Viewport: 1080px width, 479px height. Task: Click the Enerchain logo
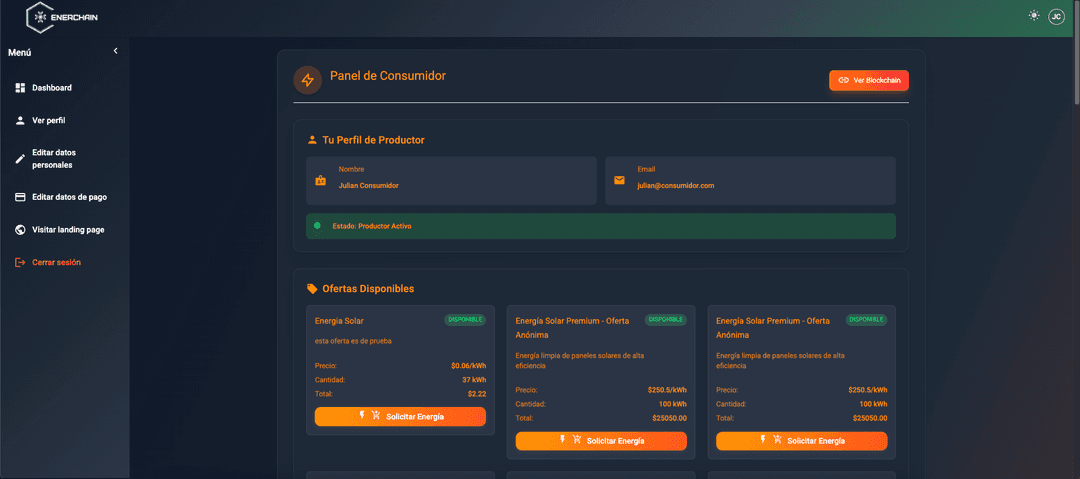tap(62, 17)
